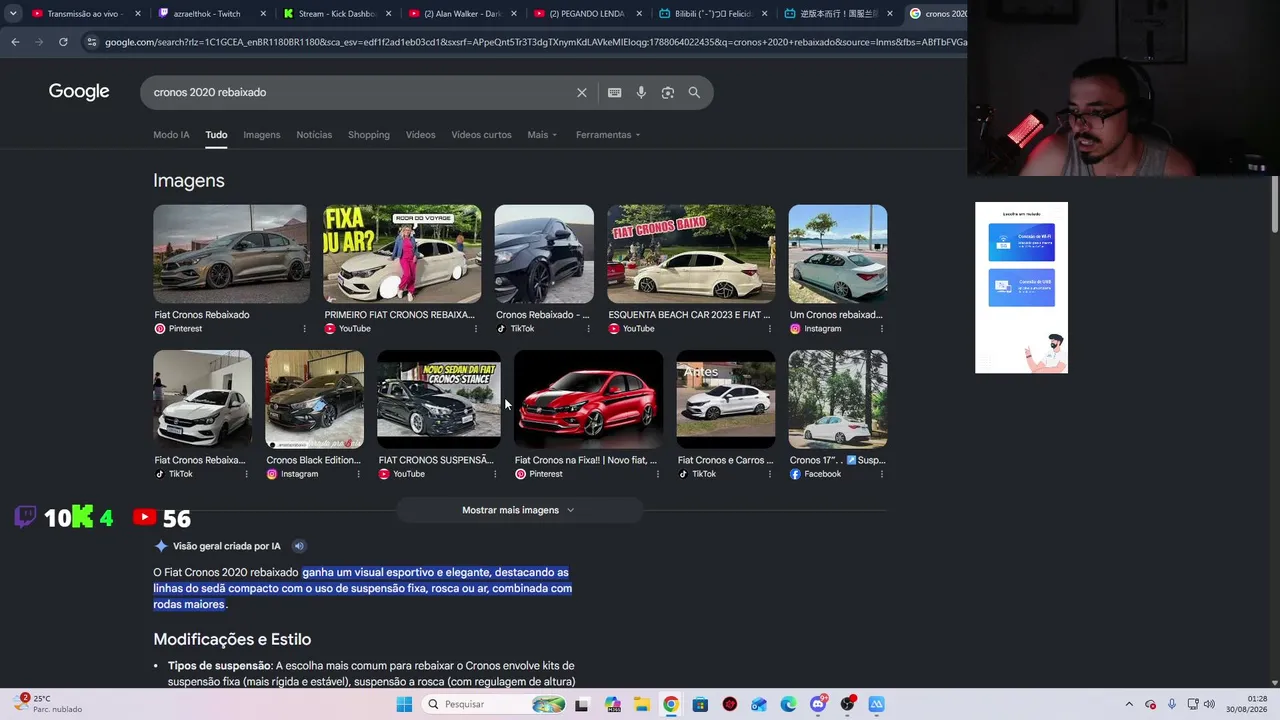Reload the page in Chrome

(x=63, y=42)
